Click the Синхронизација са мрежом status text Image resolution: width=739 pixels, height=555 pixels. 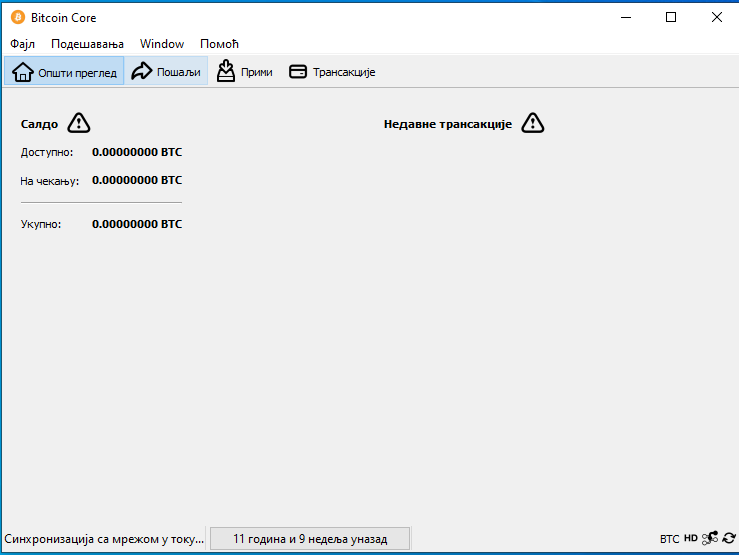pos(104,539)
